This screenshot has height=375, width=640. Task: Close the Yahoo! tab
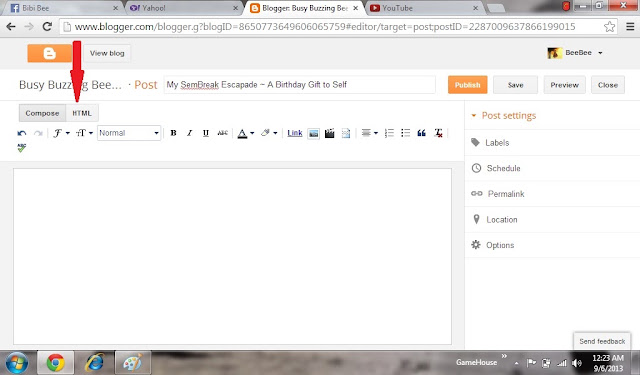pyautogui.click(x=236, y=8)
